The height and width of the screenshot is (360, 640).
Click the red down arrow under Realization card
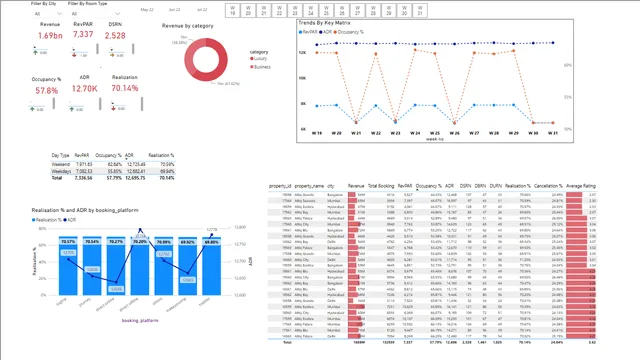[x=113, y=108]
